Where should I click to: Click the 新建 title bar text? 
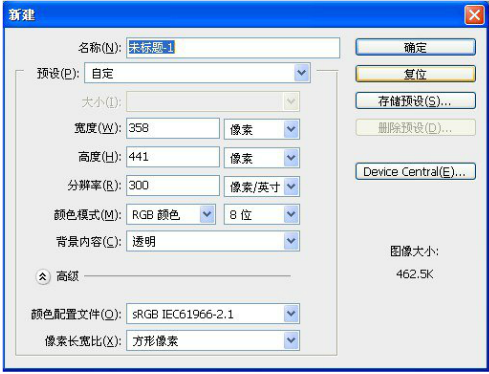[22, 15]
